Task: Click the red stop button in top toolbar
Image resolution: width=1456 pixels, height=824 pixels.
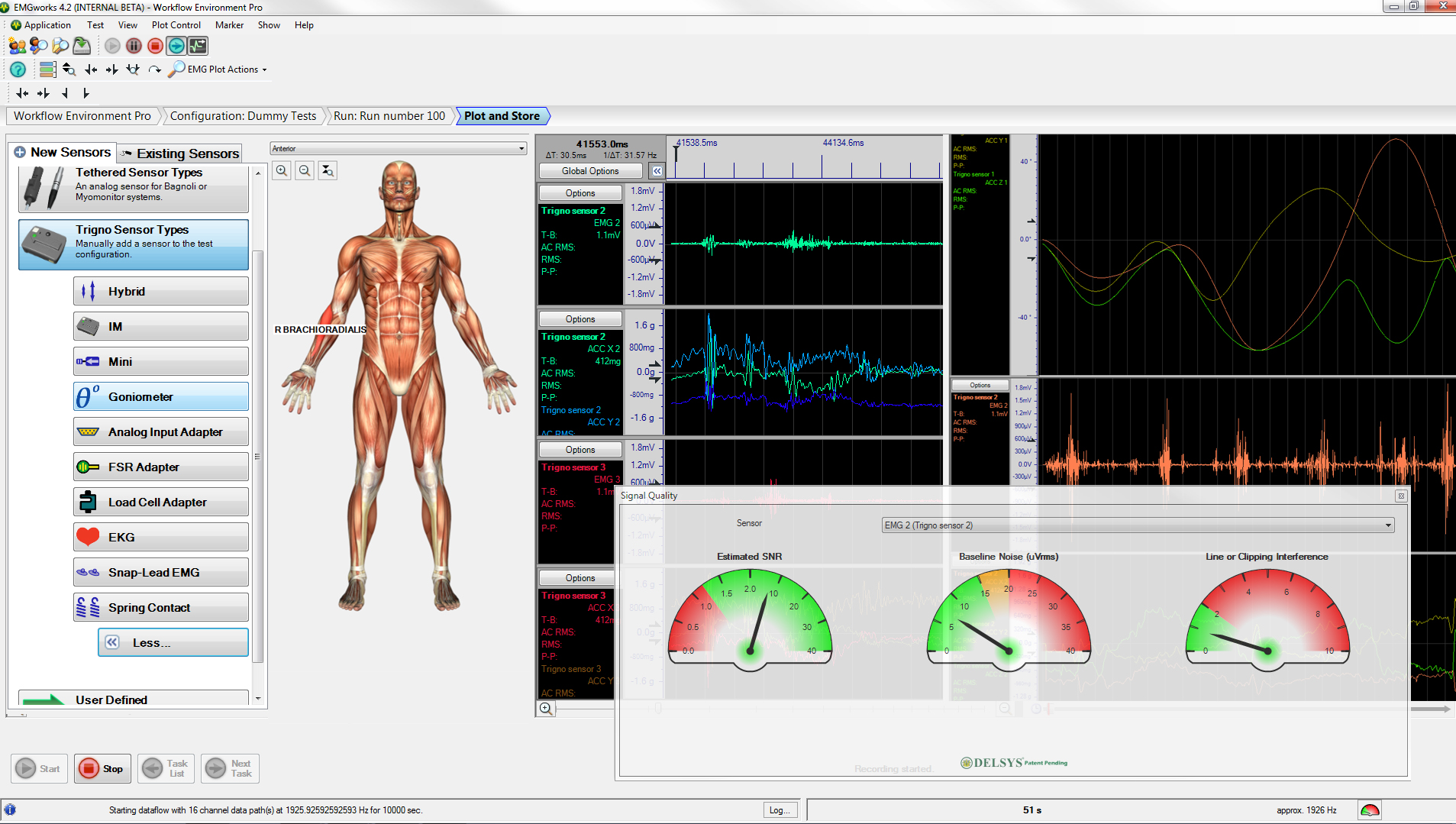Action: (155, 46)
